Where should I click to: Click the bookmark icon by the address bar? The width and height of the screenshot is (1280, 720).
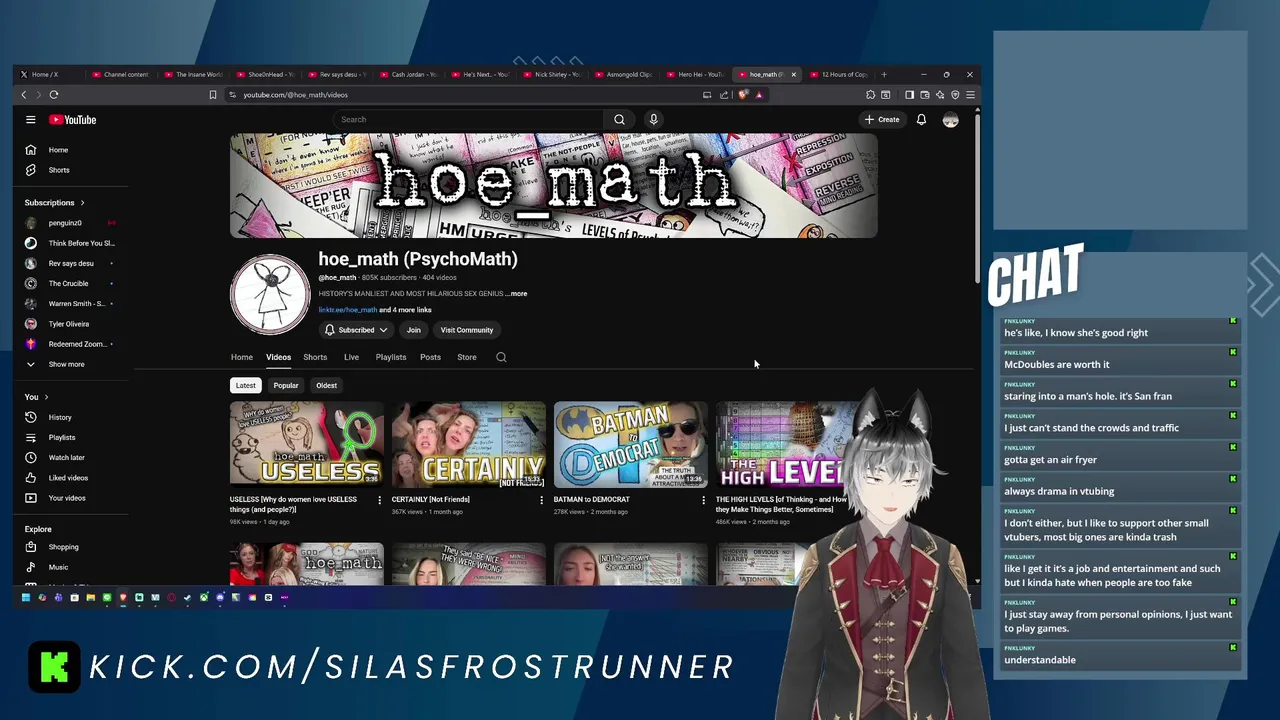pyautogui.click(x=213, y=95)
